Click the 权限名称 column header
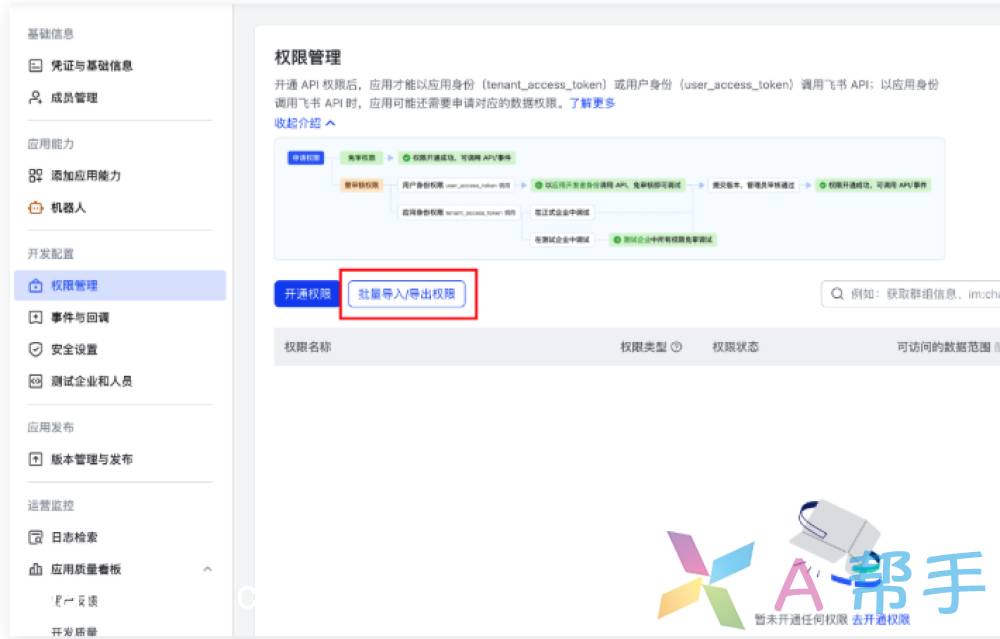The height and width of the screenshot is (639, 1000). pos(308,347)
